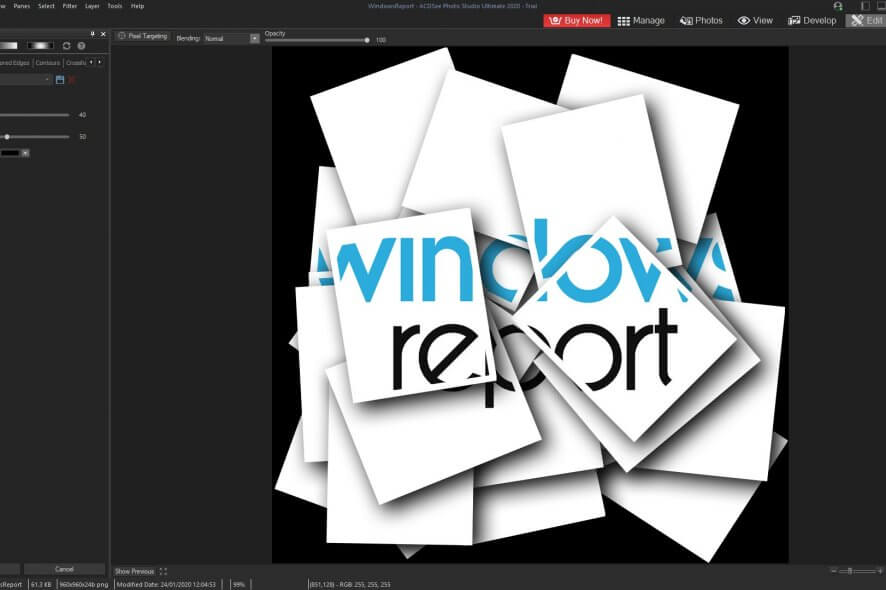
Task: Switch to Manage mode
Action: coord(641,20)
